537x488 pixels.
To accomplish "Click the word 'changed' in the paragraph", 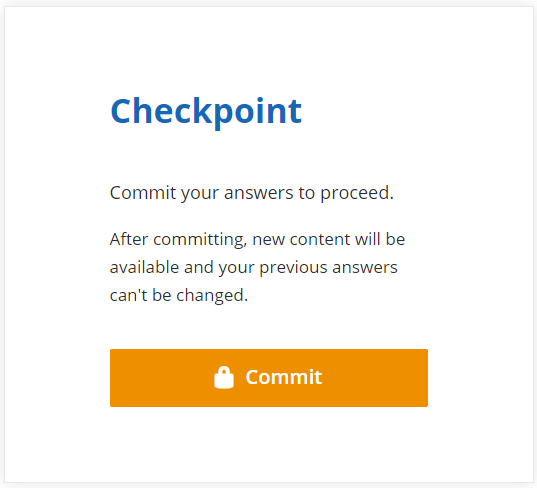I will [210, 296].
